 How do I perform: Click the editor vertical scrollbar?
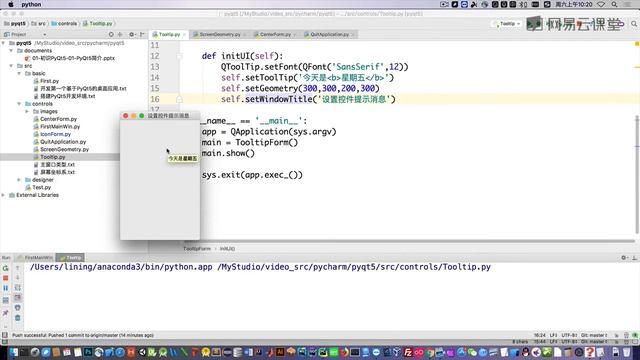(x=637, y=175)
